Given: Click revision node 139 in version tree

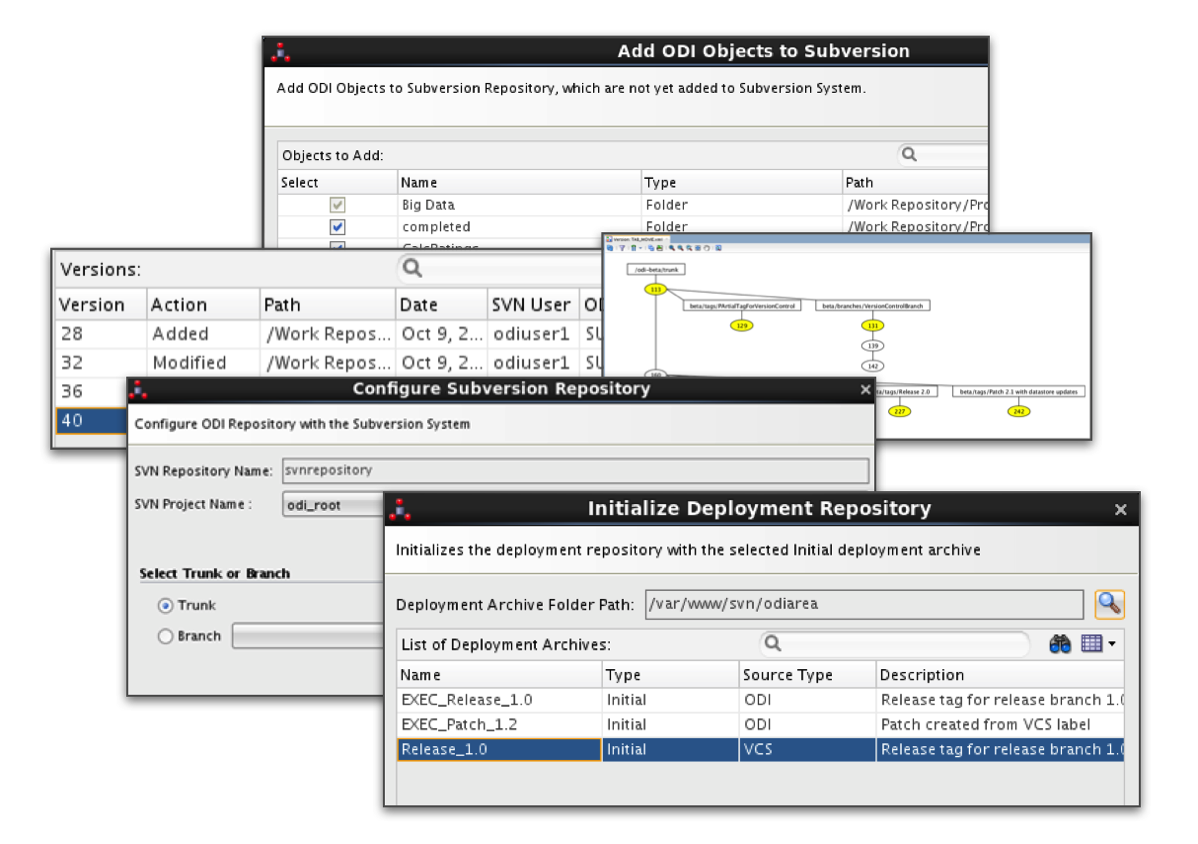Looking at the screenshot, I should click(x=873, y=346).
